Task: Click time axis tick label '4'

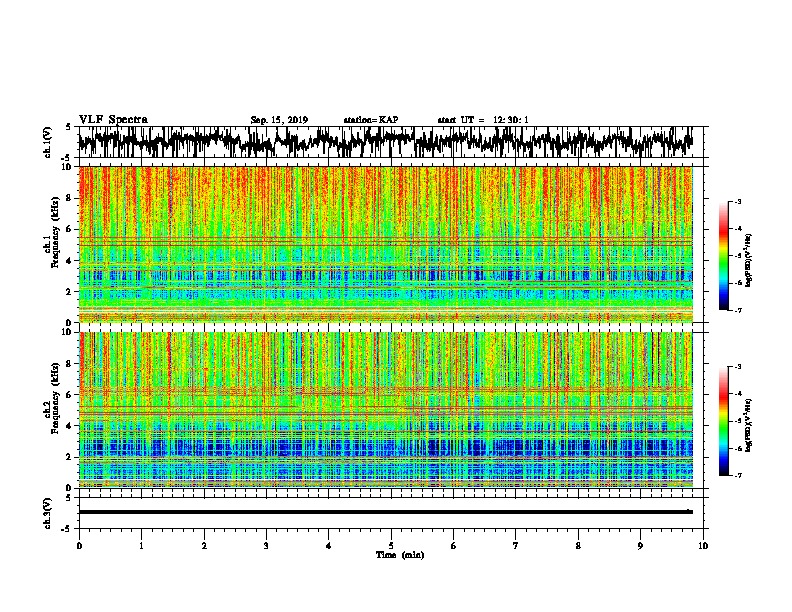Action: (x=328, y=546)
